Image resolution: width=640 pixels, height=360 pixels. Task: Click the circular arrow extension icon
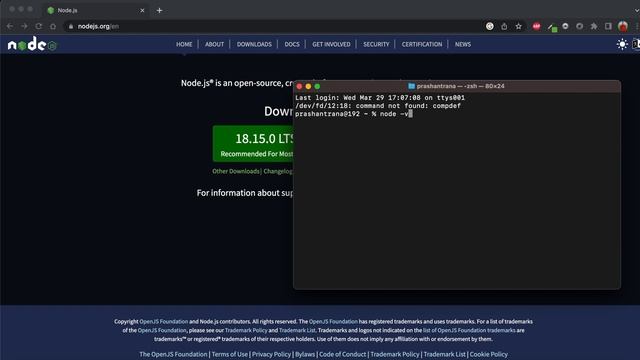580,26
